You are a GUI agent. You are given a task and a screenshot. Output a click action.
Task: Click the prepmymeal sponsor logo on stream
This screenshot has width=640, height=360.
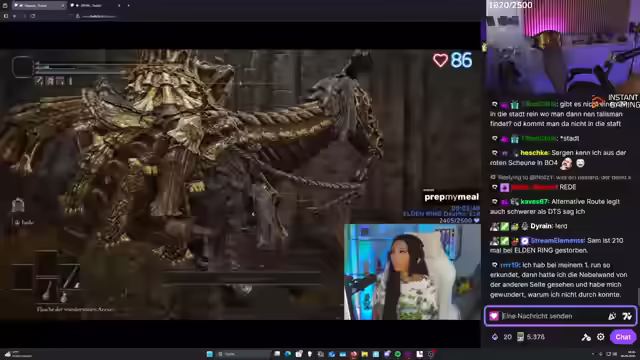(x=451, y=197)
